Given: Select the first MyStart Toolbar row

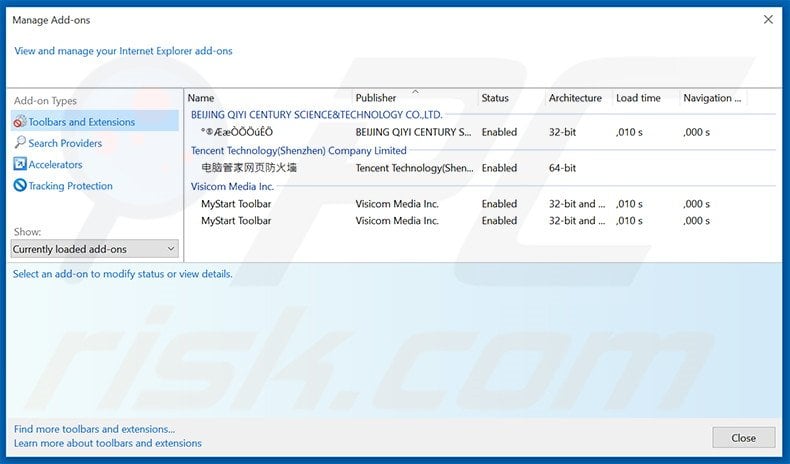Looking at the screenshot, I should tap(481, 204).
